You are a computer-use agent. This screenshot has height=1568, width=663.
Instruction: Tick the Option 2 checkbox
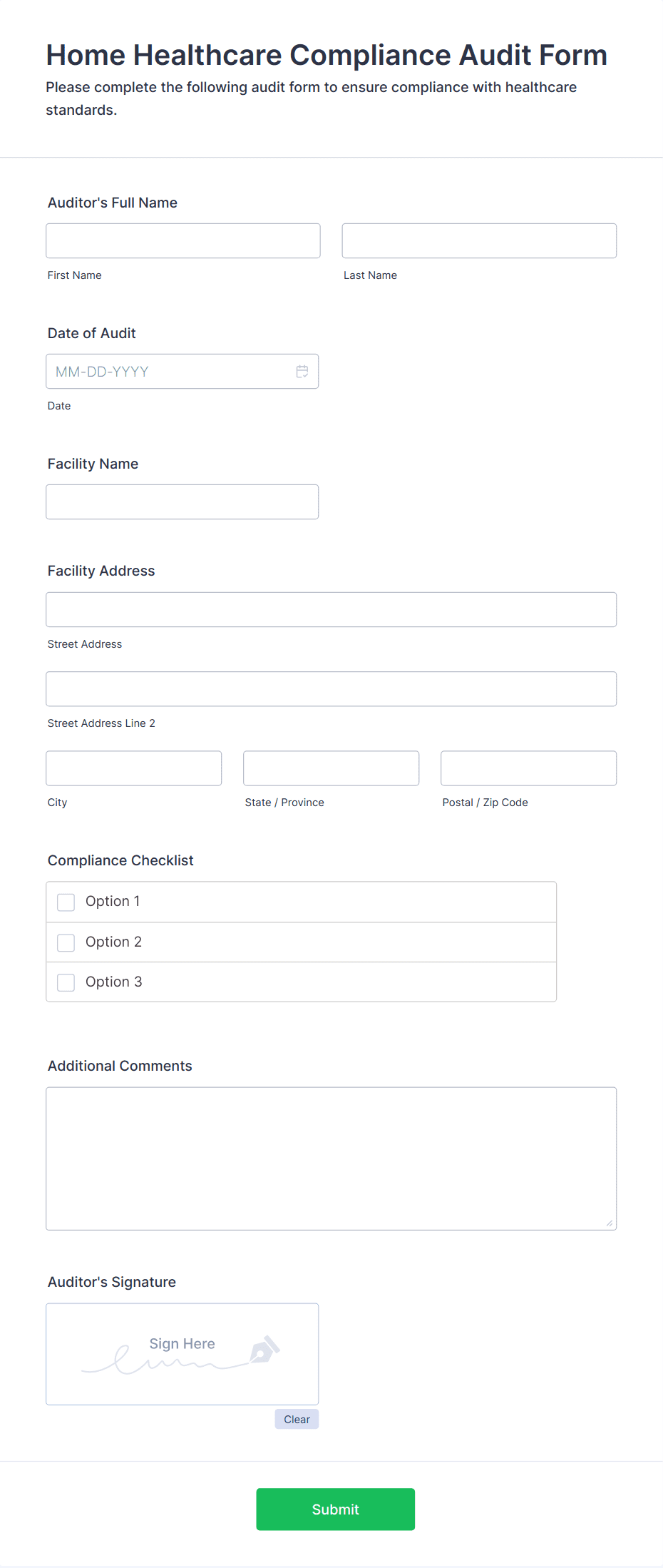[66, 943]
